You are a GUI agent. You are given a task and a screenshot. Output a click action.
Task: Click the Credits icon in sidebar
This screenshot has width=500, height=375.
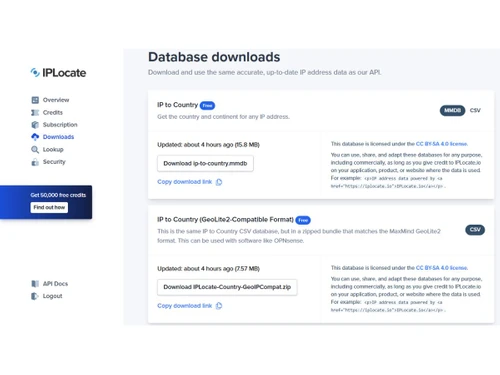35,113
